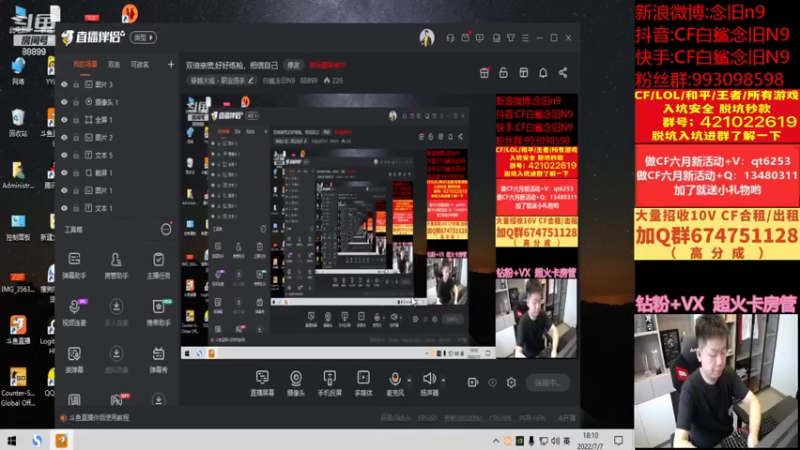Click the layout panel icon above preview
Viewport: 800px width, 450px height.
coord(523,72)
